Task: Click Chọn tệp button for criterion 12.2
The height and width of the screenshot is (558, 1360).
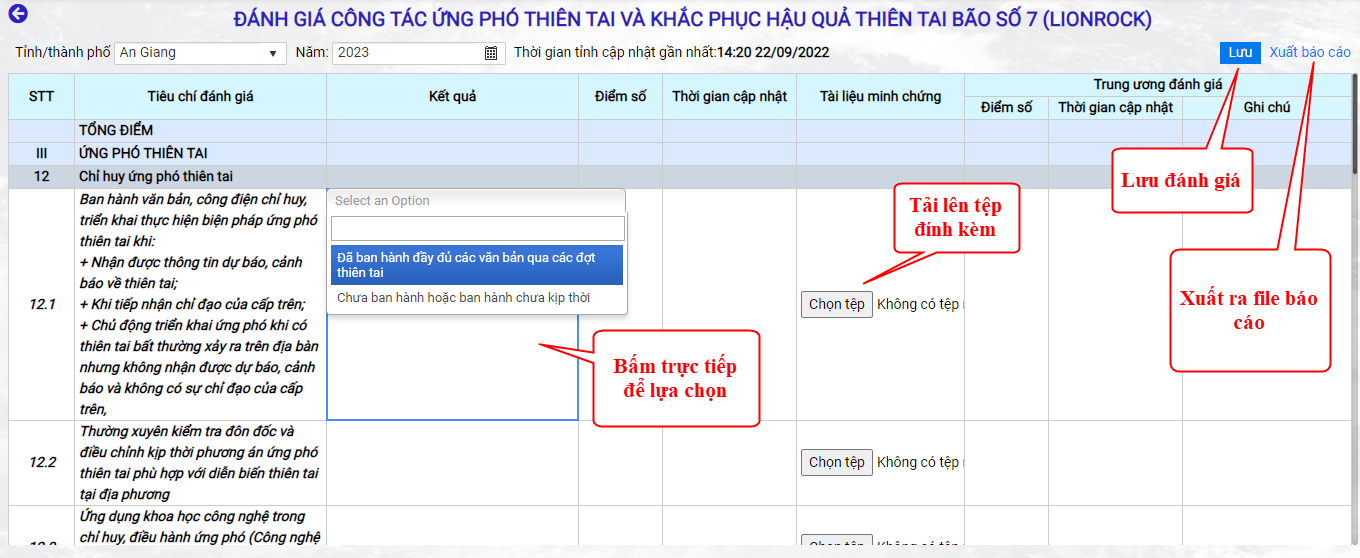Action: [x=836, y=462]
